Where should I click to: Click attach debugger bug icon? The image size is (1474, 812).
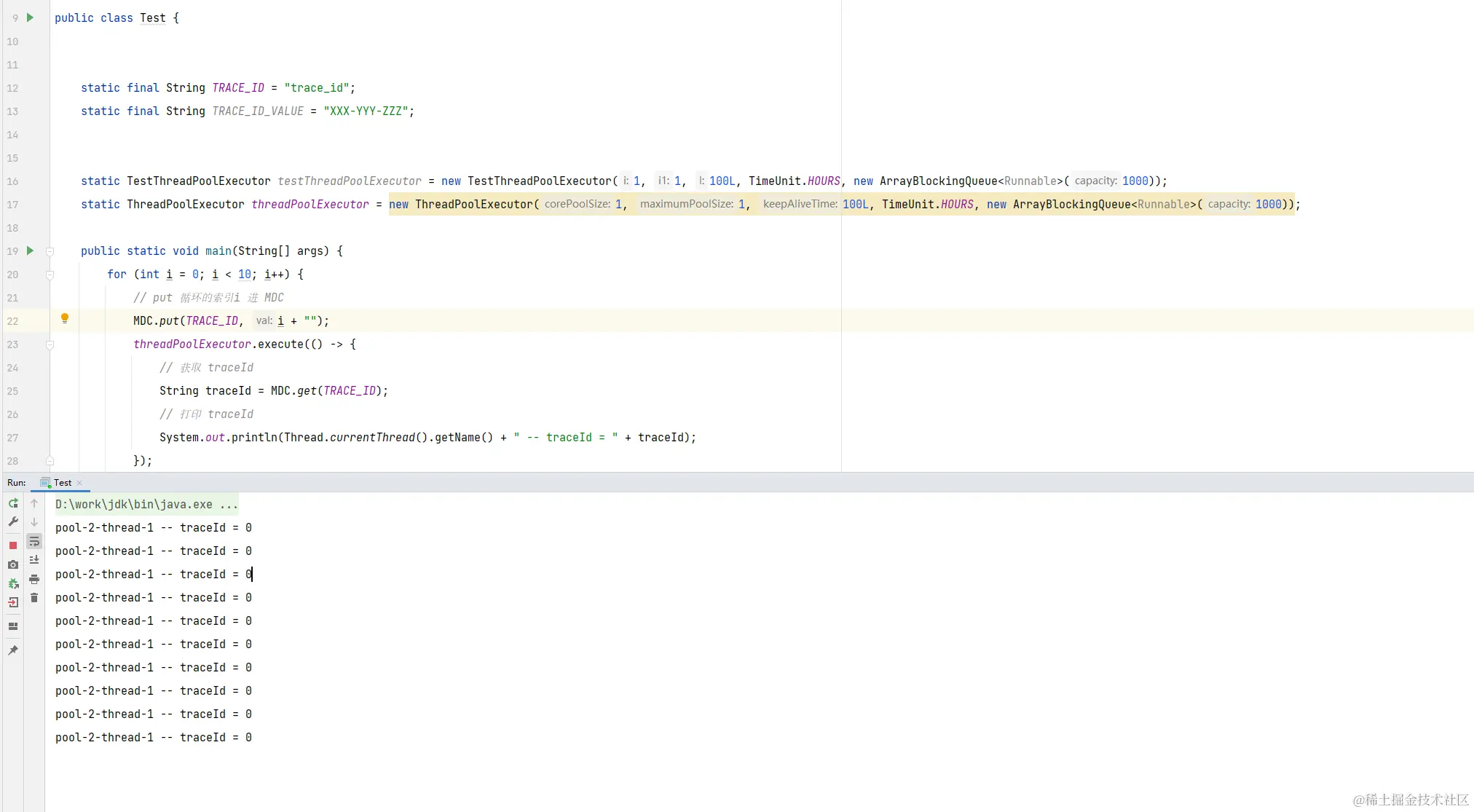(x=13, y=583)
